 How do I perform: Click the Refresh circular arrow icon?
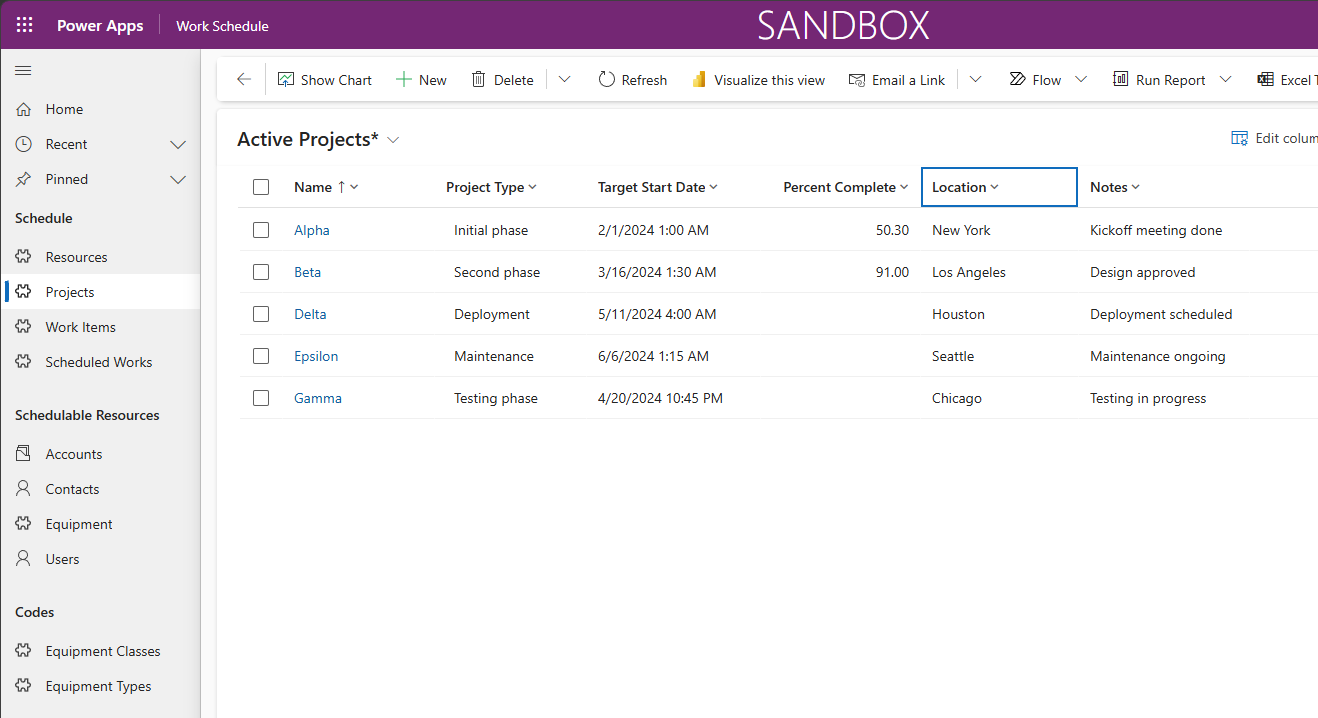point(607,80)
